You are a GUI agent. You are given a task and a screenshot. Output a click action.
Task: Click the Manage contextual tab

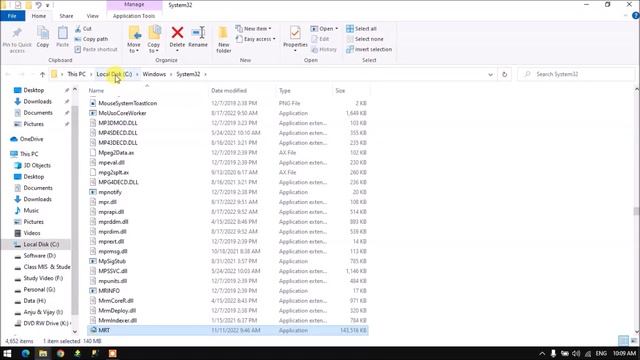point(134,4)
